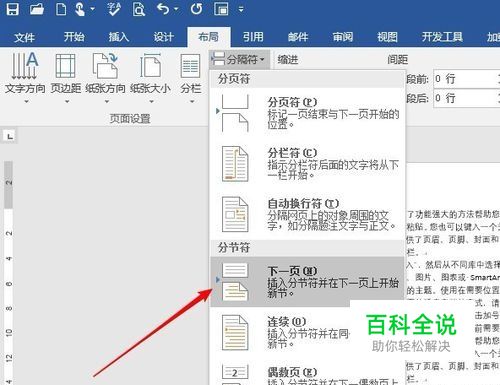
Task: Click the 段前 spacing before input field
Action: (x=466, y=79)
